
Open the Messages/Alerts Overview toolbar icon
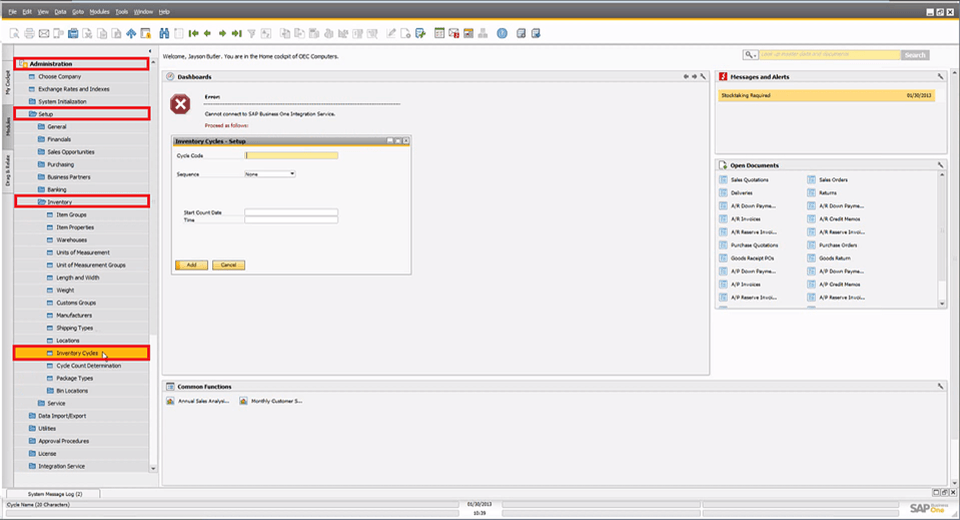click(454, 34)
